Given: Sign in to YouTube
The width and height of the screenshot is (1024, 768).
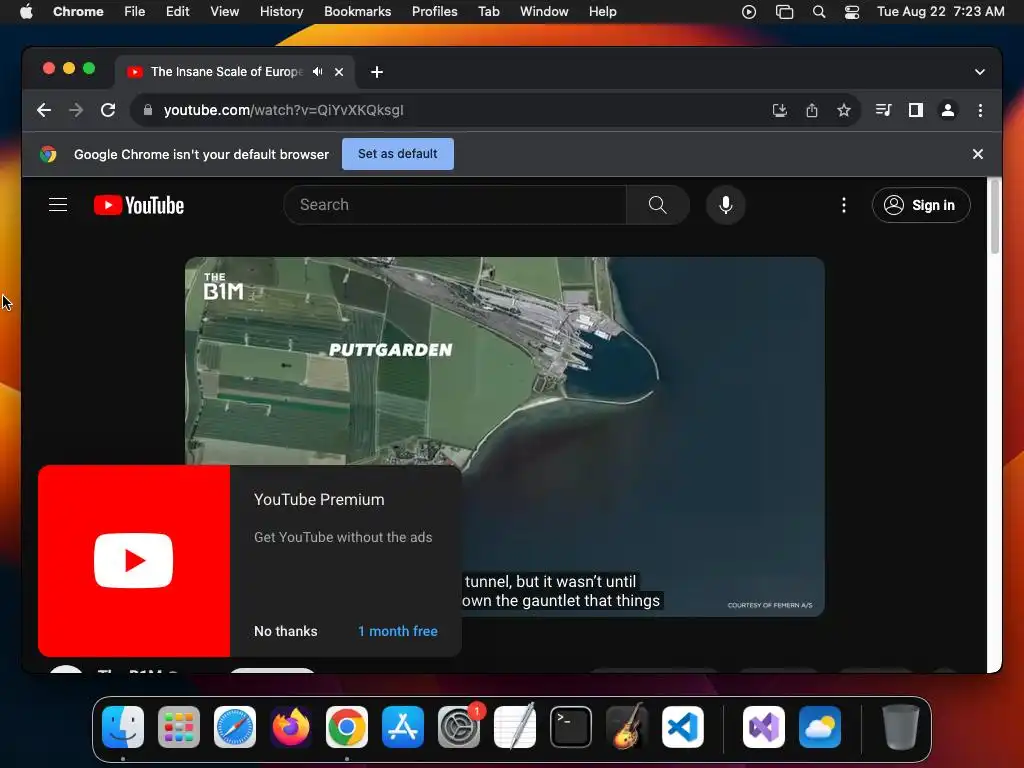Looking at the screenshot, I should (x=921, y=205).
